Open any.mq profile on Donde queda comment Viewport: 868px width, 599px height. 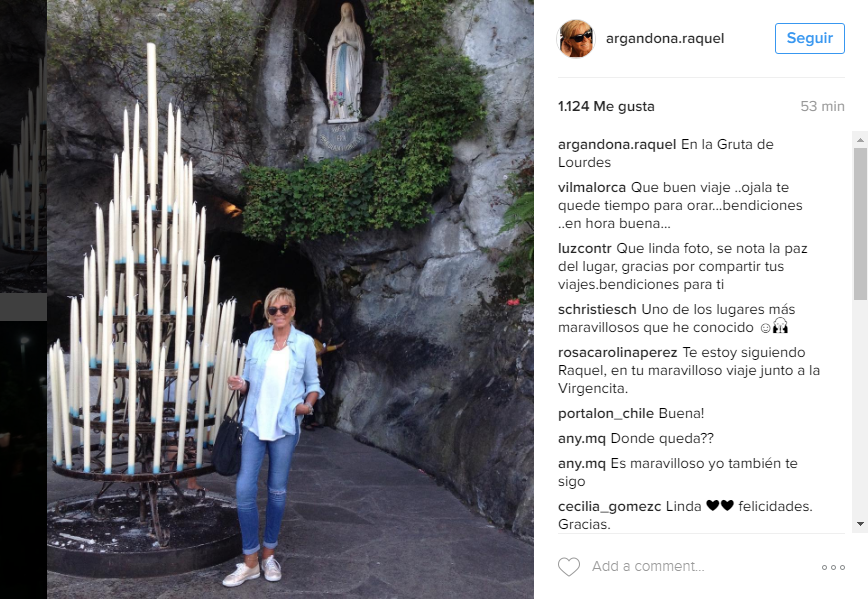pyautogui.click(x=581, y=438)
